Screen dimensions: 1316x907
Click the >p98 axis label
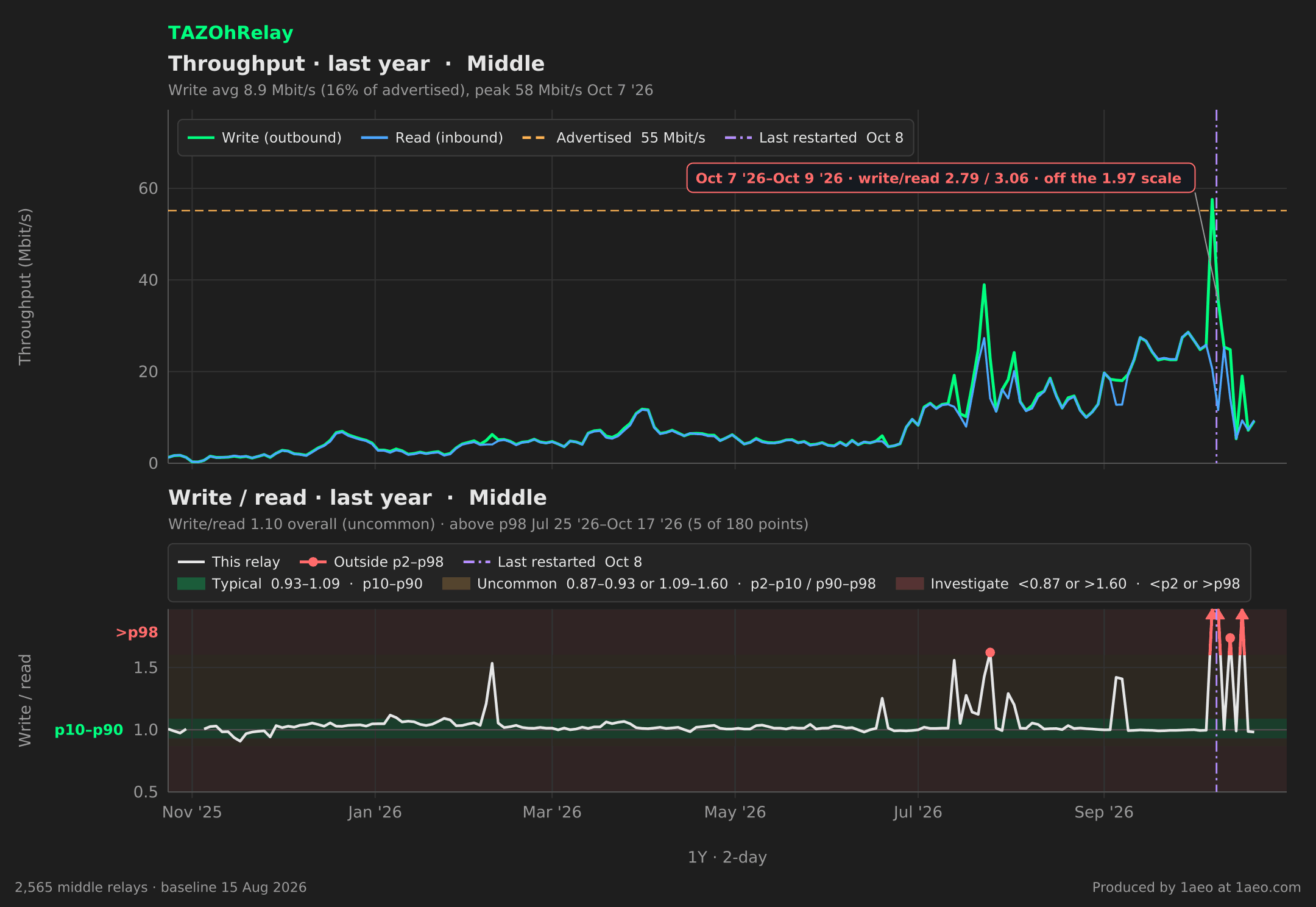[136, 633]
